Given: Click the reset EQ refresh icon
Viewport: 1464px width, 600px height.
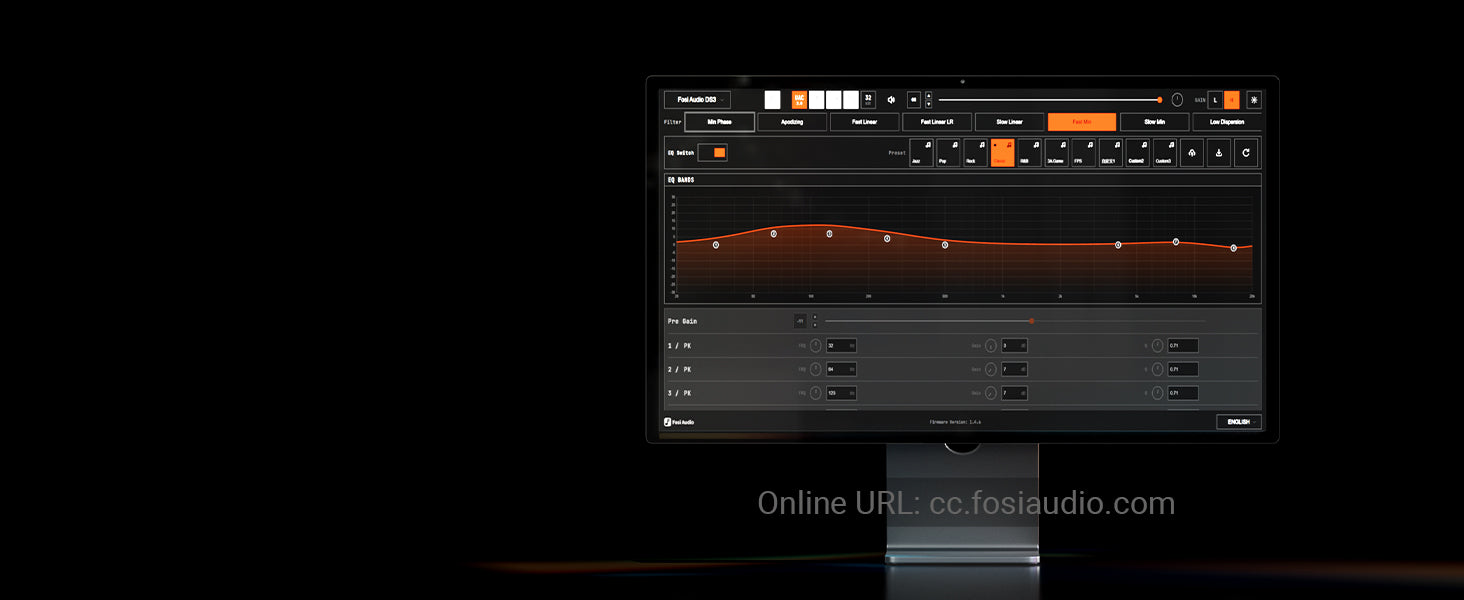Looking at the screenshot, I should 1246,153.
